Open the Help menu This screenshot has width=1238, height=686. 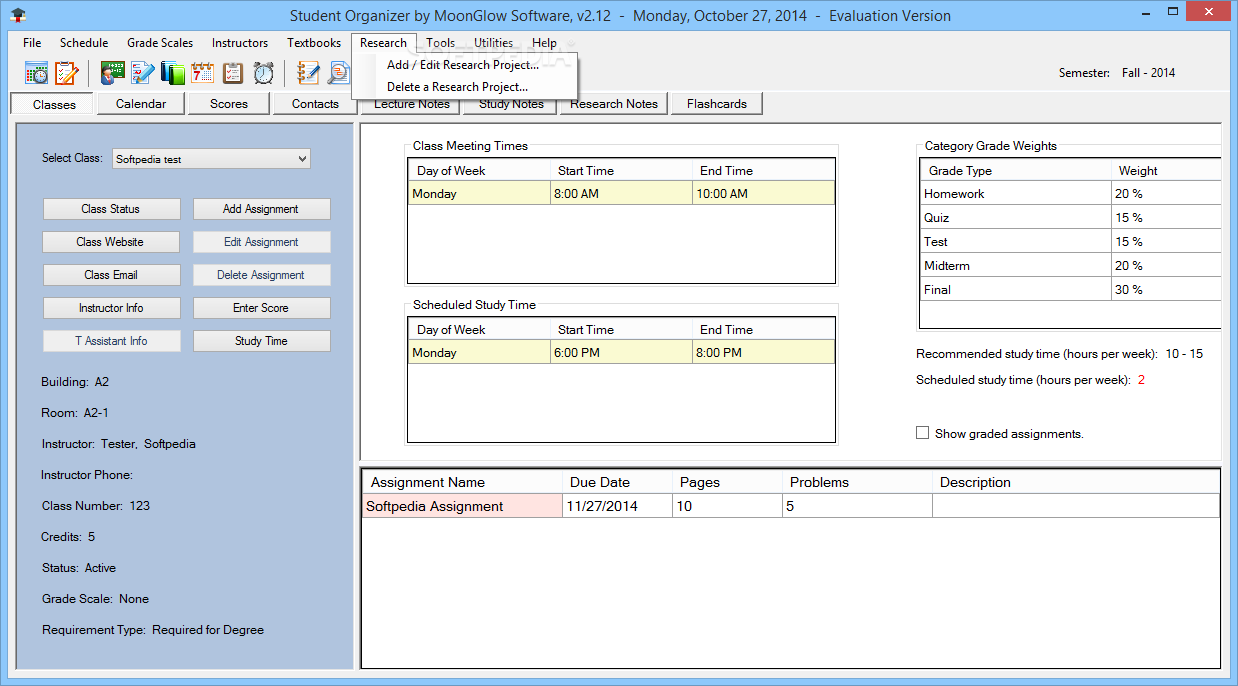point(545,43)
